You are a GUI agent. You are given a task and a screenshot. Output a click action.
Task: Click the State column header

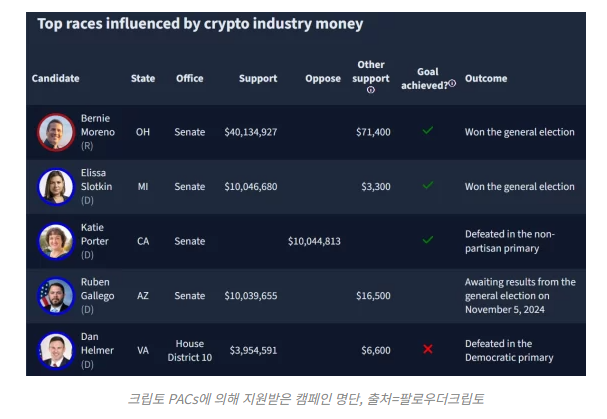(142, 78)
